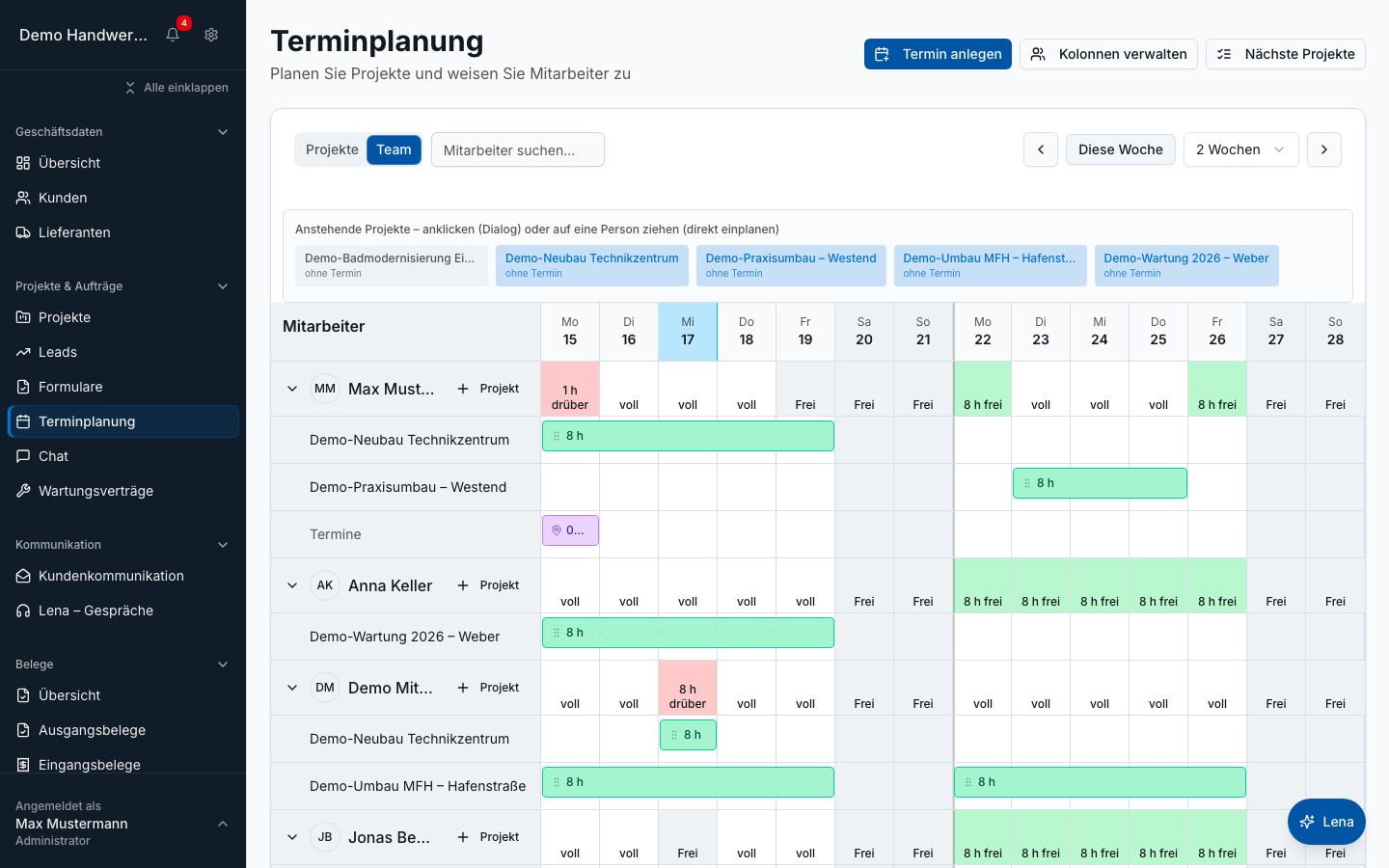Image resolution: width=1389 pixels, height=868 pixels.
Task: Click Nächste Projekte button
Action: point(1286,54)
